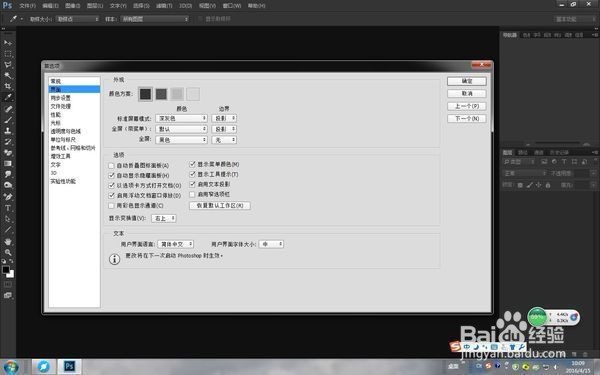Click the 确定 button

467,81
